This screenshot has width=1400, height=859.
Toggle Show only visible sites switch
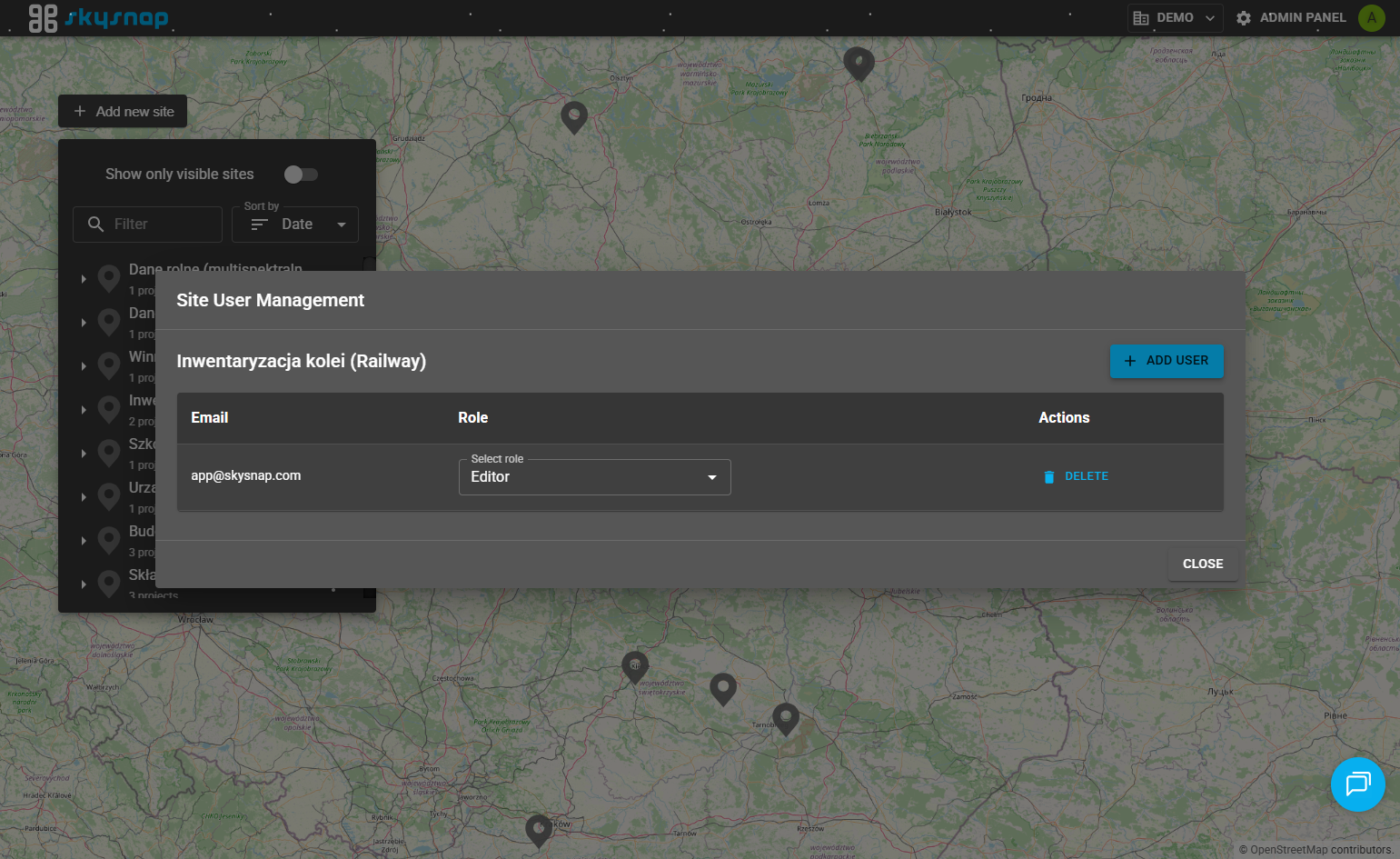coord(301,175)
